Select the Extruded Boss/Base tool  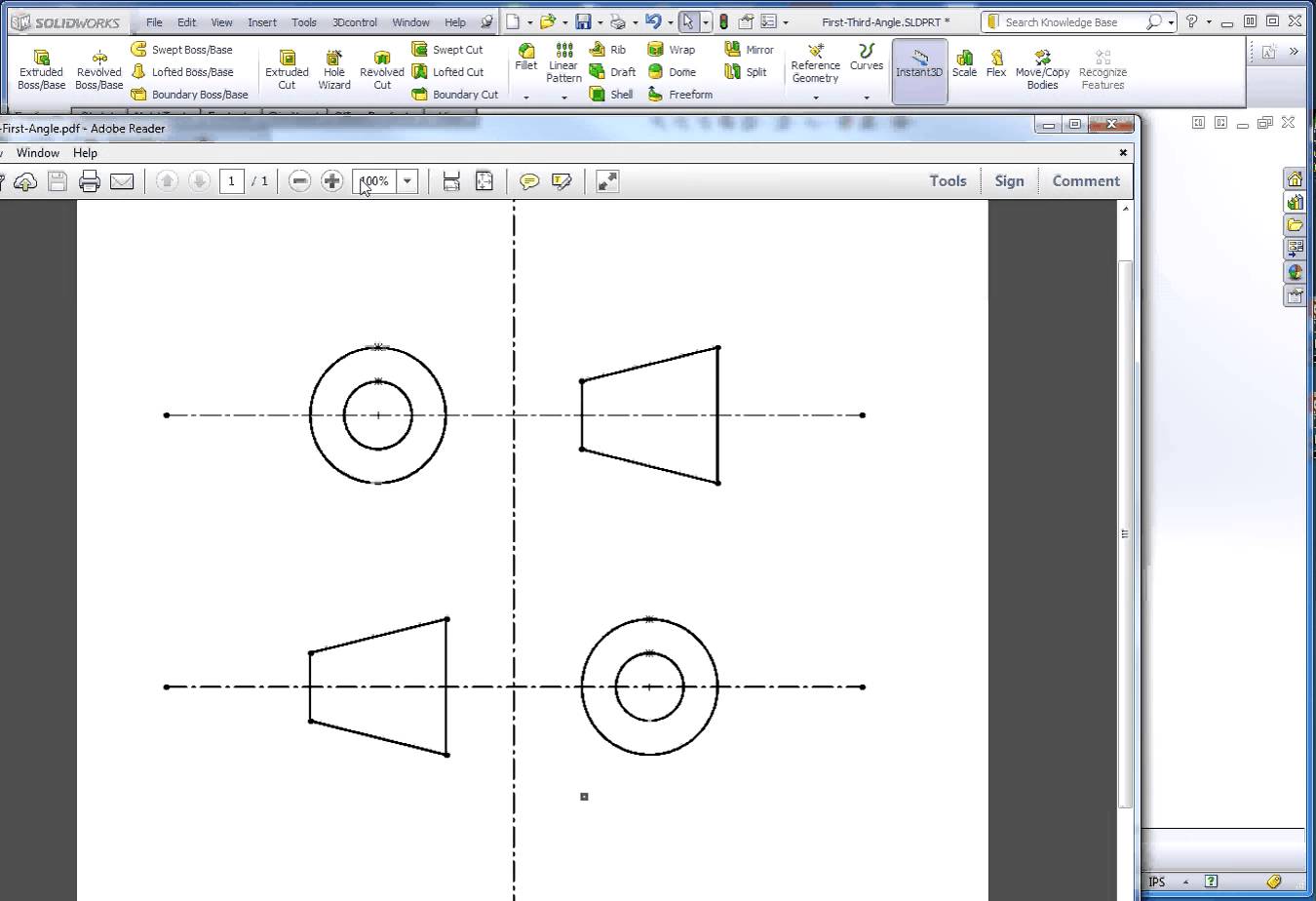41,70
